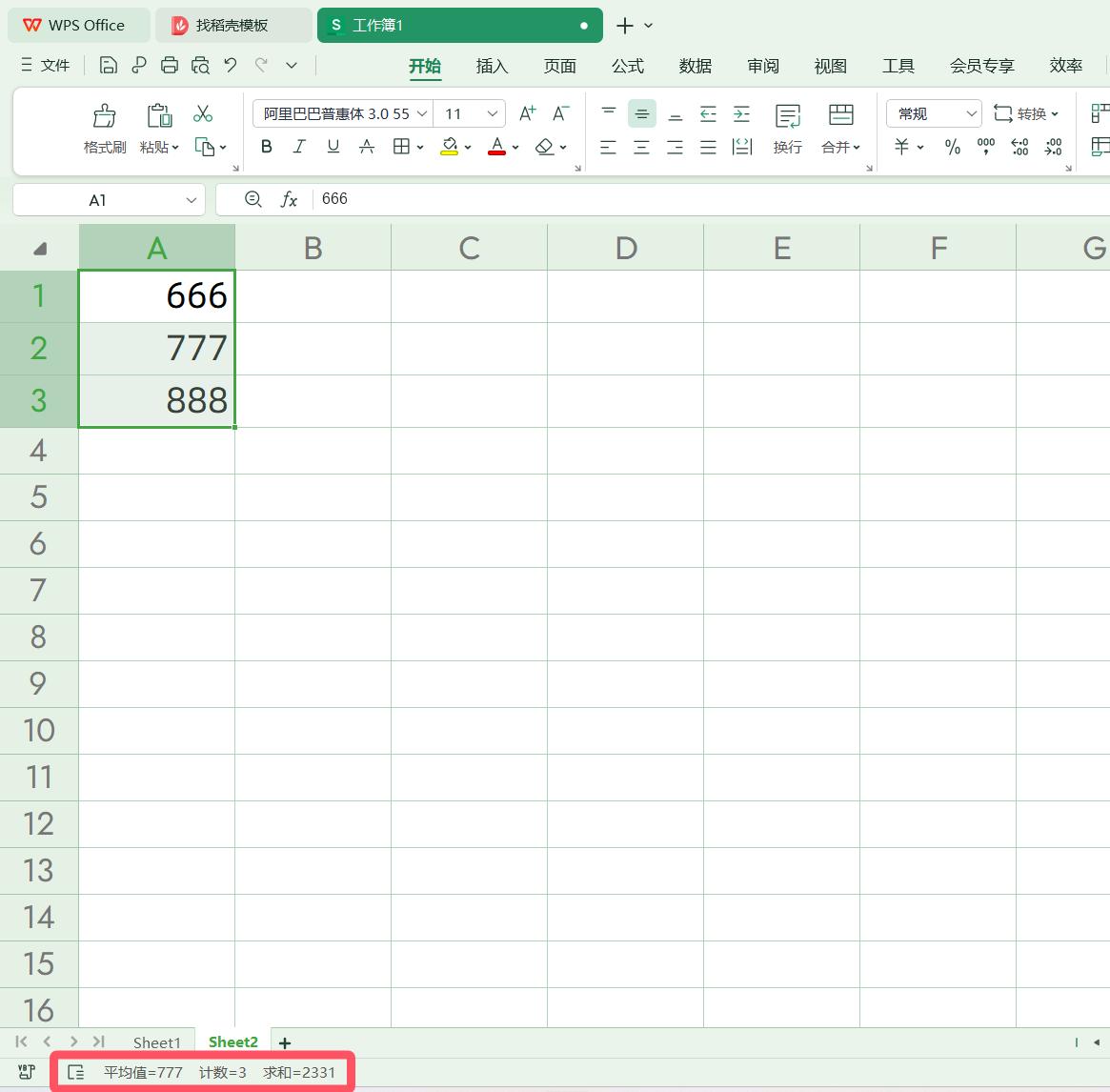The height and width of the screenshot is (1092, 1110).
Task: Add a new sheet with plus button
Action: (x=284, y=1042)
